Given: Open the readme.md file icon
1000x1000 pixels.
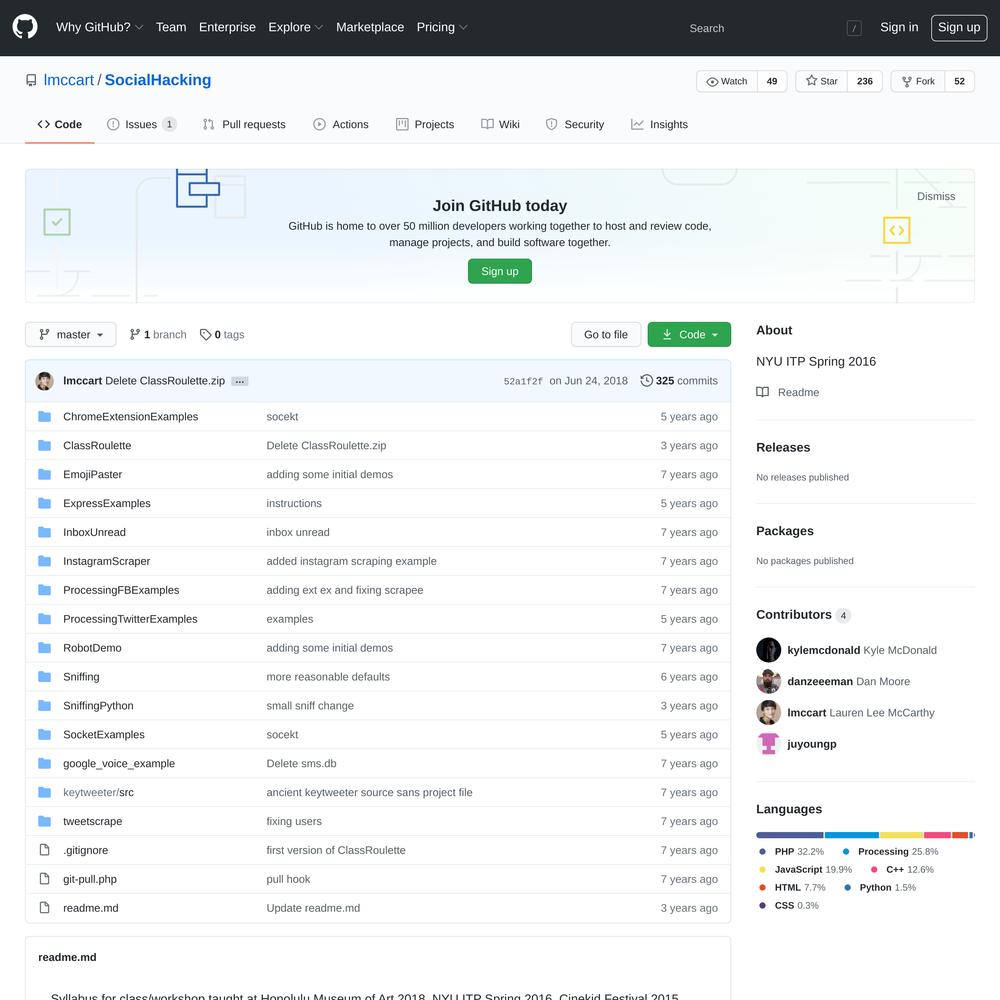Looking at the screenshot, I should [x=45, y=908].
